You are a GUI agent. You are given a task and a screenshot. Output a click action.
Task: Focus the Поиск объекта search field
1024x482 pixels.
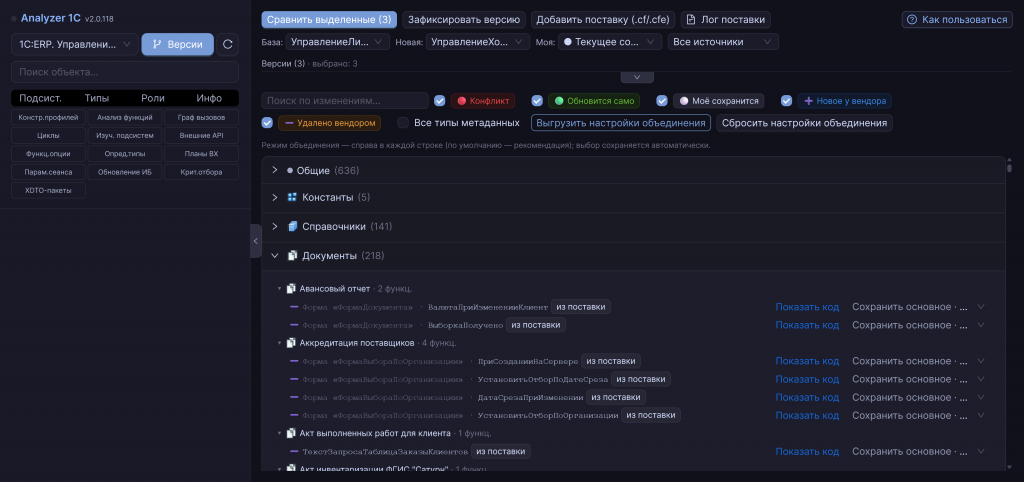pyautogui.click(x=125, y=72)
